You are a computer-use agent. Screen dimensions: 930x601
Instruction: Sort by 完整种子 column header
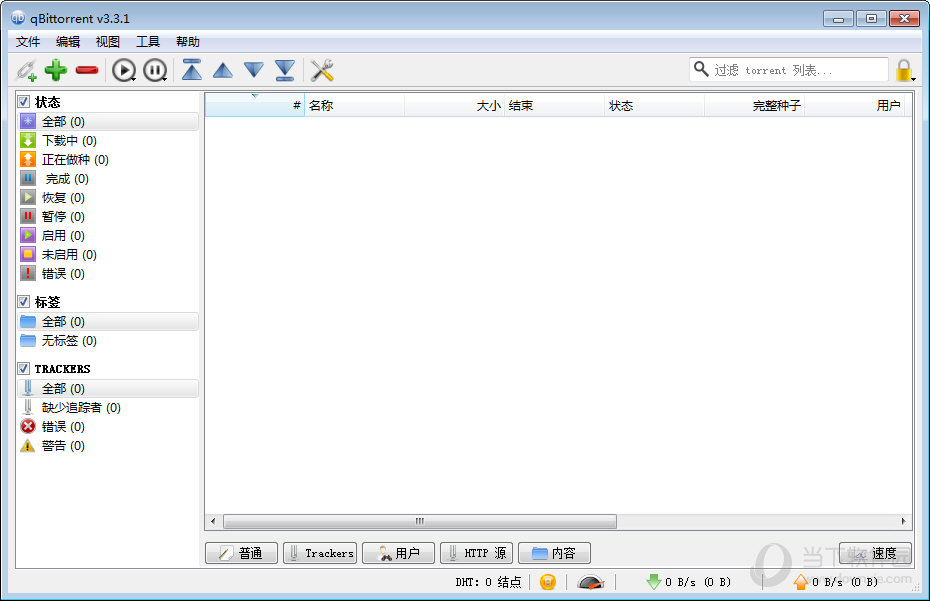click(x=754, y=106)
